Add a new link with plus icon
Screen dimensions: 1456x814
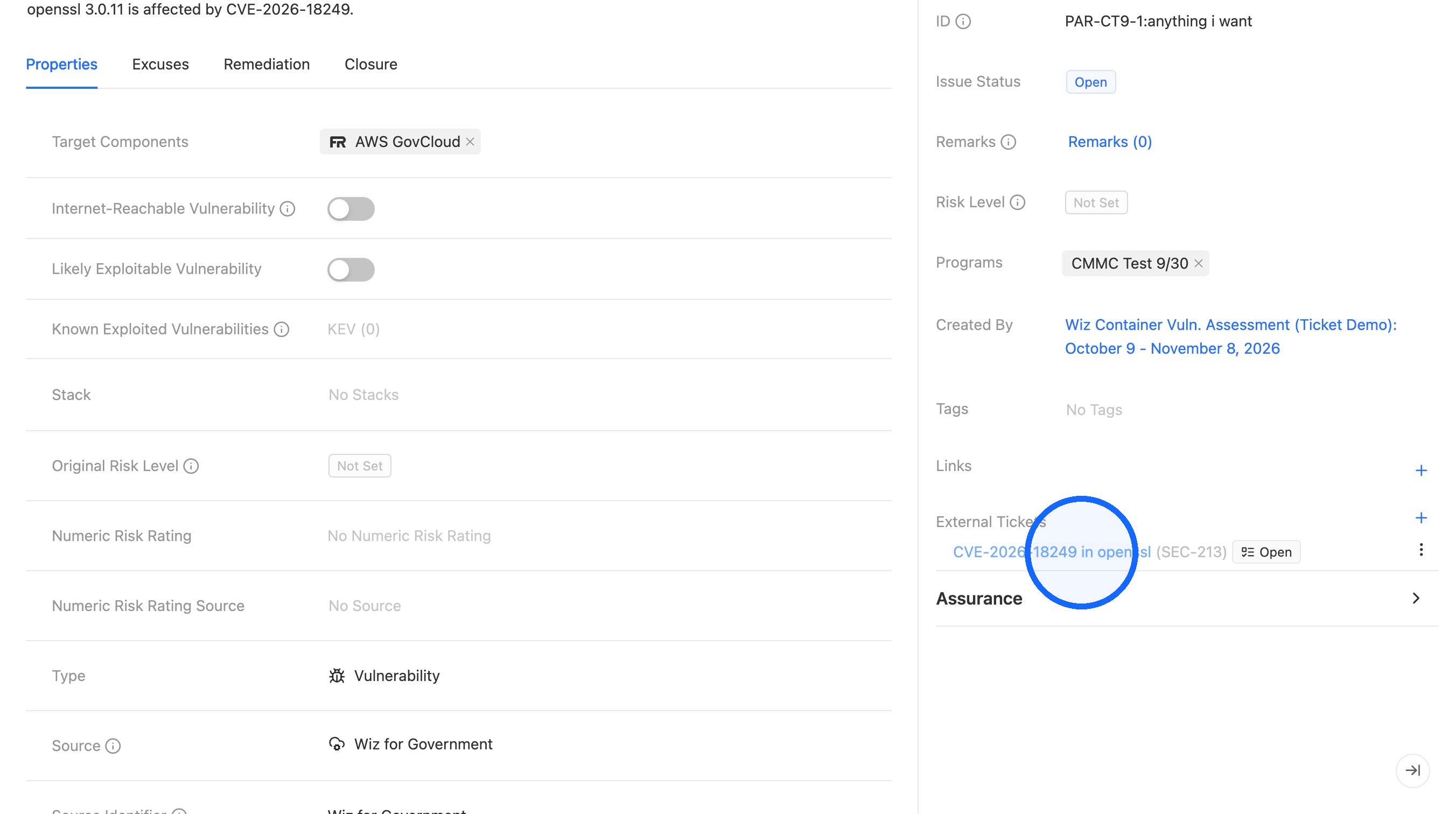point(1421,471)
